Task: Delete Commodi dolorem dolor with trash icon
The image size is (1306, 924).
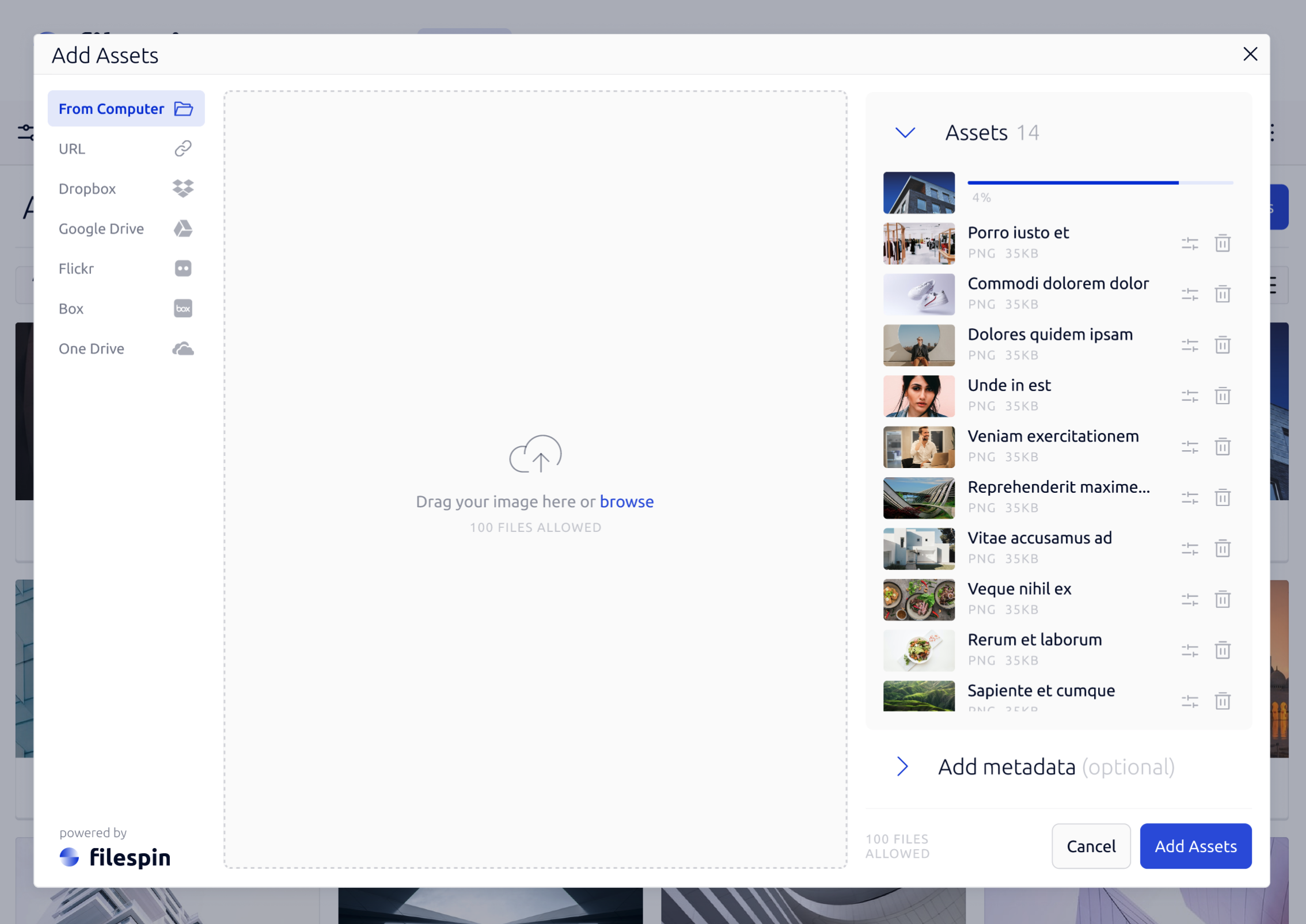Action: [x=1223, y=294]
